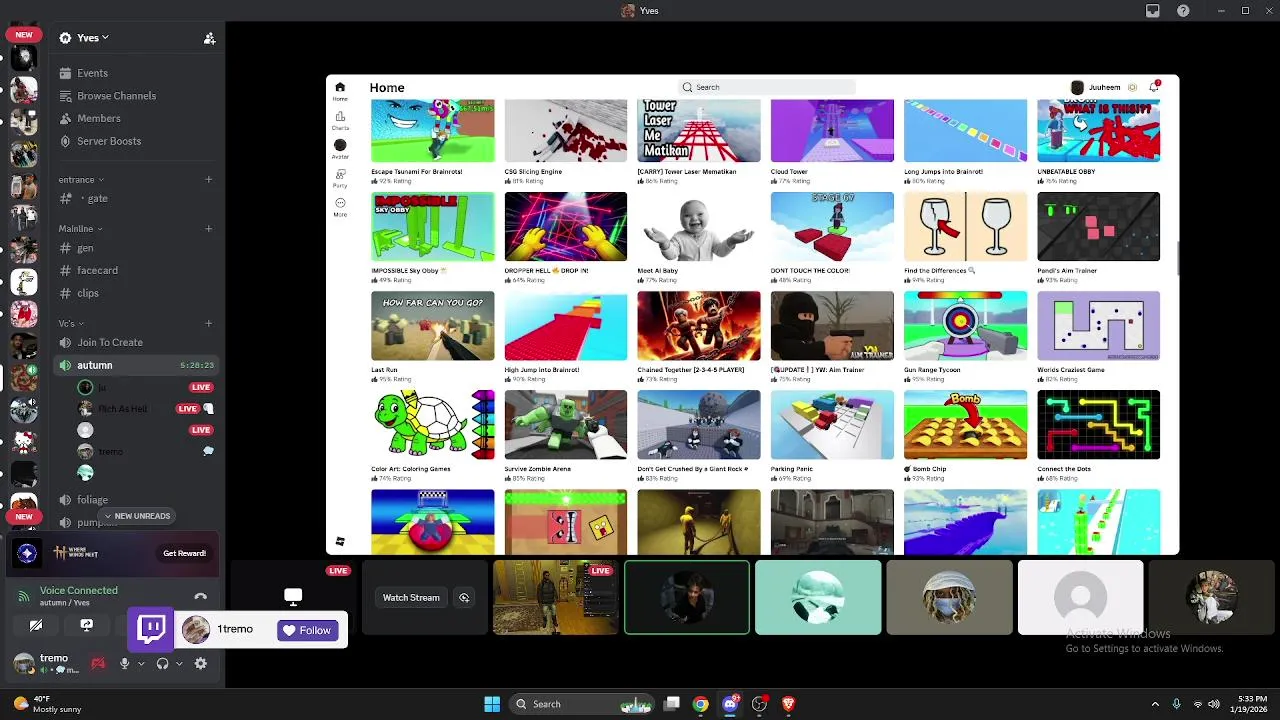Image resolution: width=1280 pixels, height=720 pixels.
Task: Jump to NEW UNREADS in channel list
Action: (x=137, y=516)
